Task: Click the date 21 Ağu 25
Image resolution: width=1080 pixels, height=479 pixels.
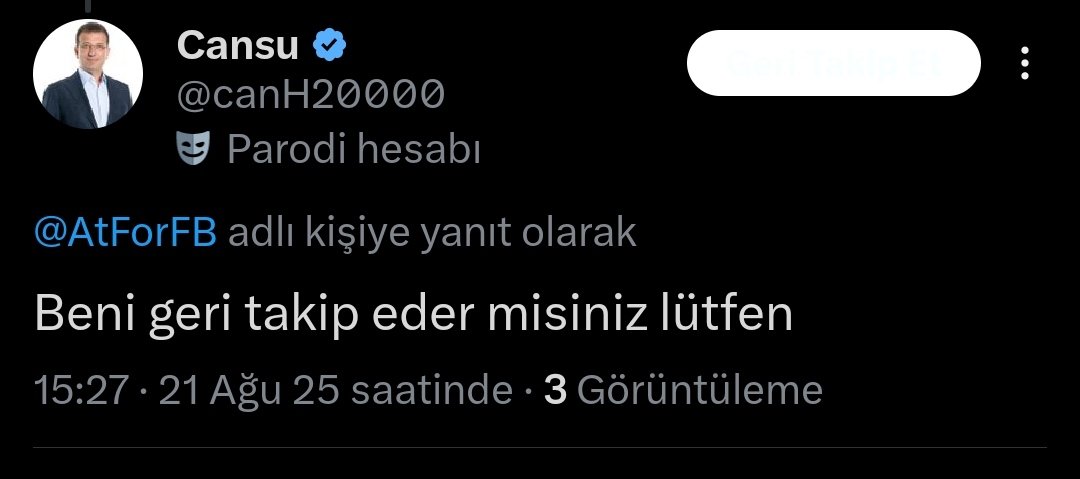Action: [x=249, y=390]
